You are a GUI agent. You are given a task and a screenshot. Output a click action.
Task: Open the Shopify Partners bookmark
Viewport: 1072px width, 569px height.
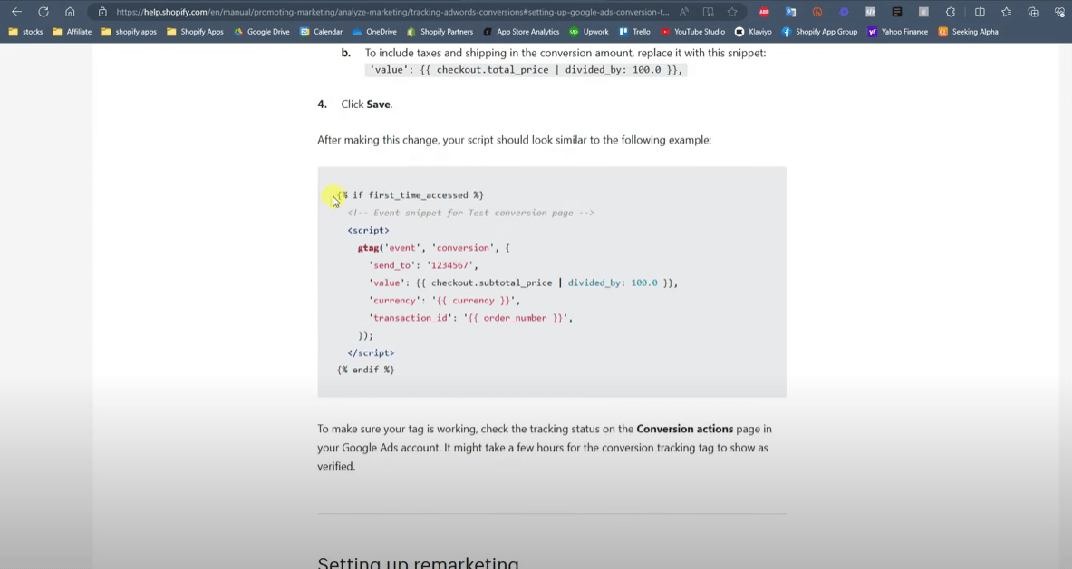click(x=439, y=32)
